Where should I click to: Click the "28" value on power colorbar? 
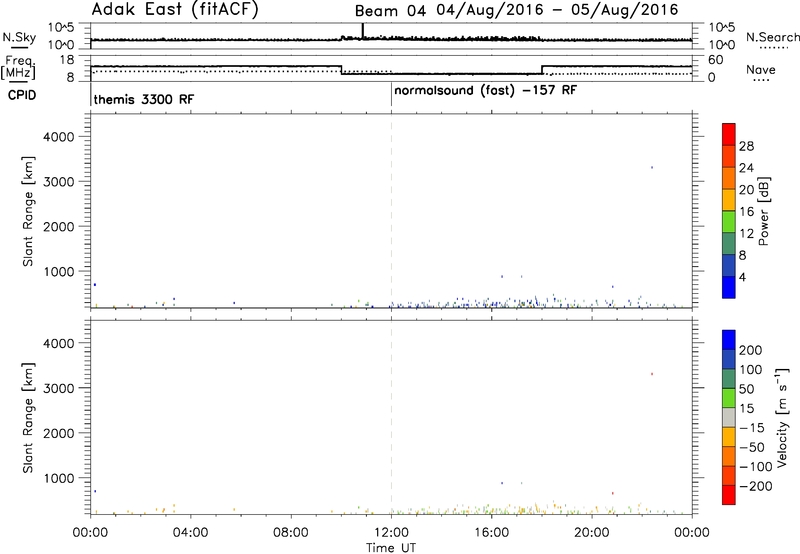[746, 146]
